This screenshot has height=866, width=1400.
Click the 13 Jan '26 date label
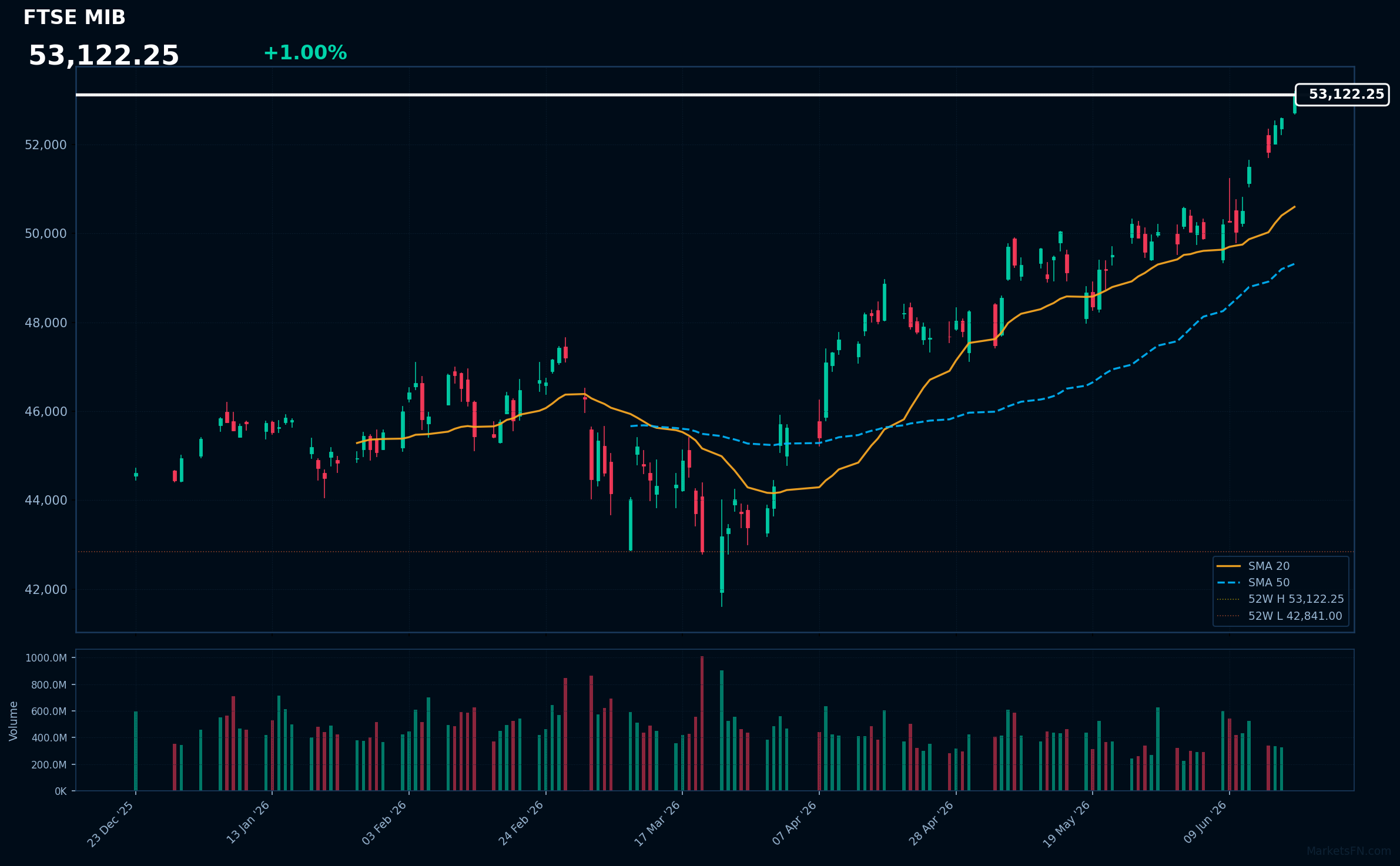(x=248, y=823)
